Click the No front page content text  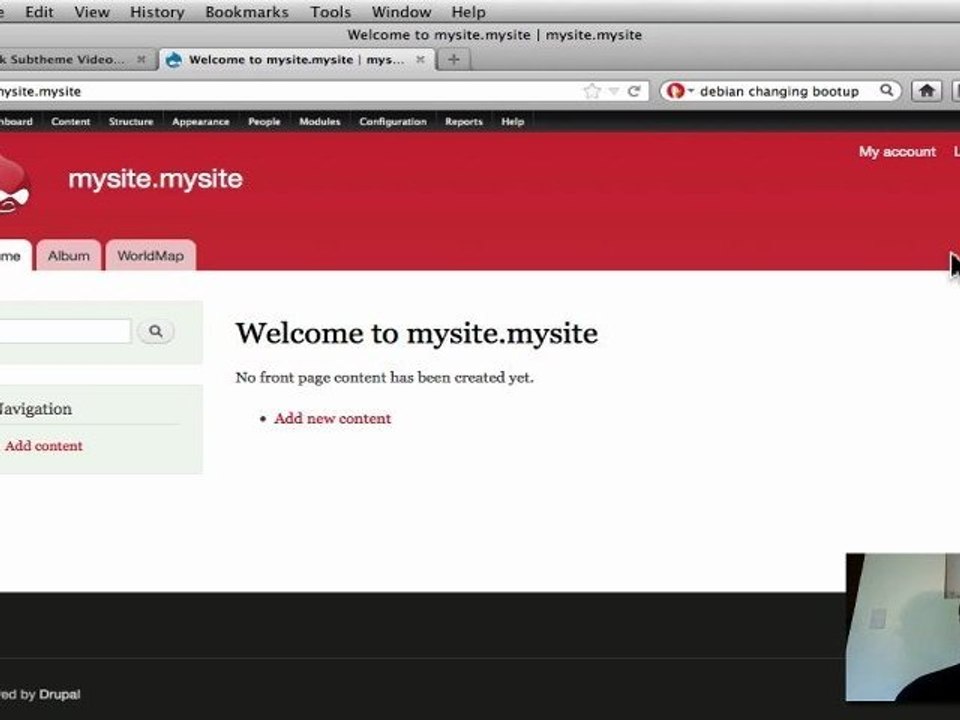tap(384, 377)
